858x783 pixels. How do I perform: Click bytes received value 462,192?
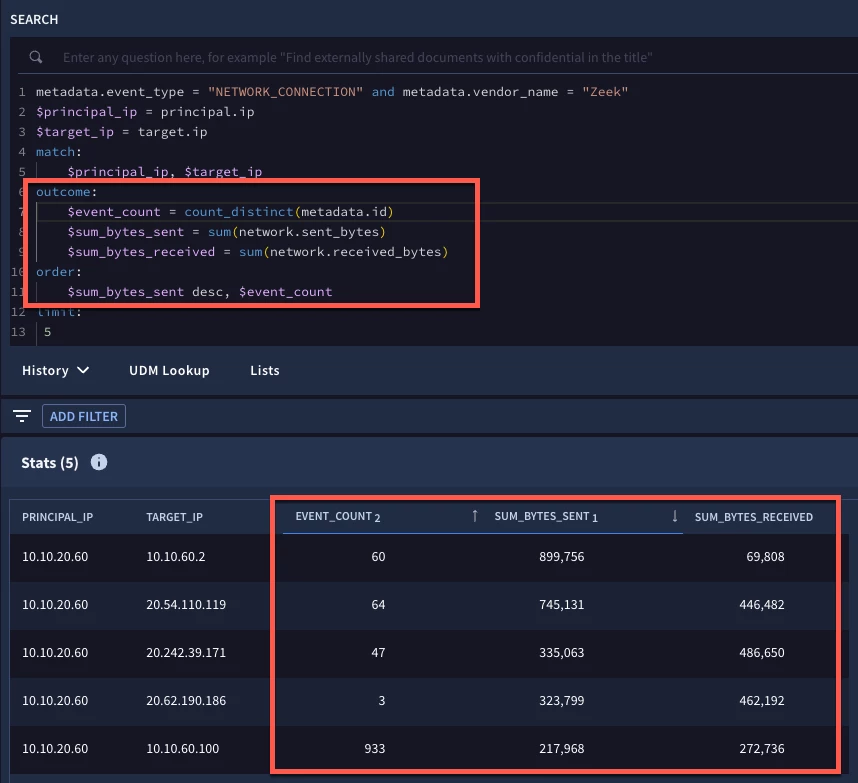(x=762, y=700)
